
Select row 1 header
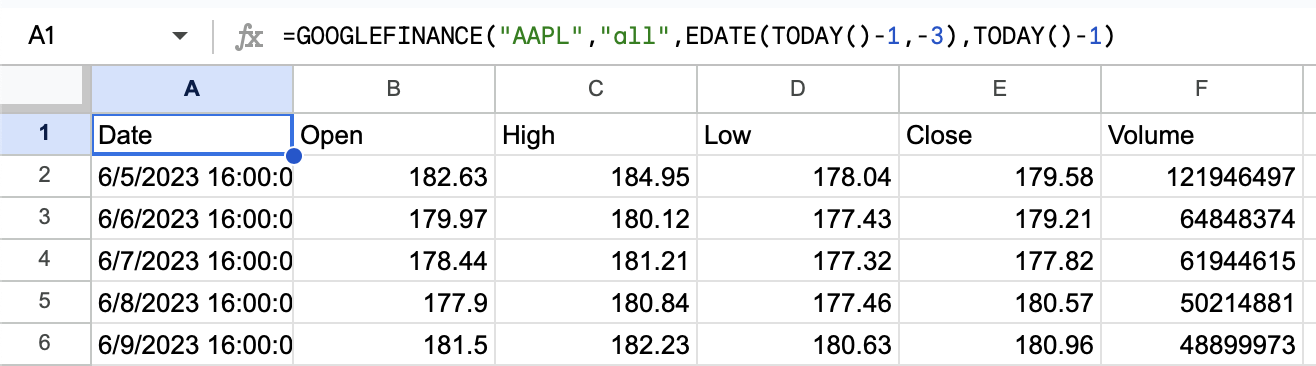tap(45, 134)
